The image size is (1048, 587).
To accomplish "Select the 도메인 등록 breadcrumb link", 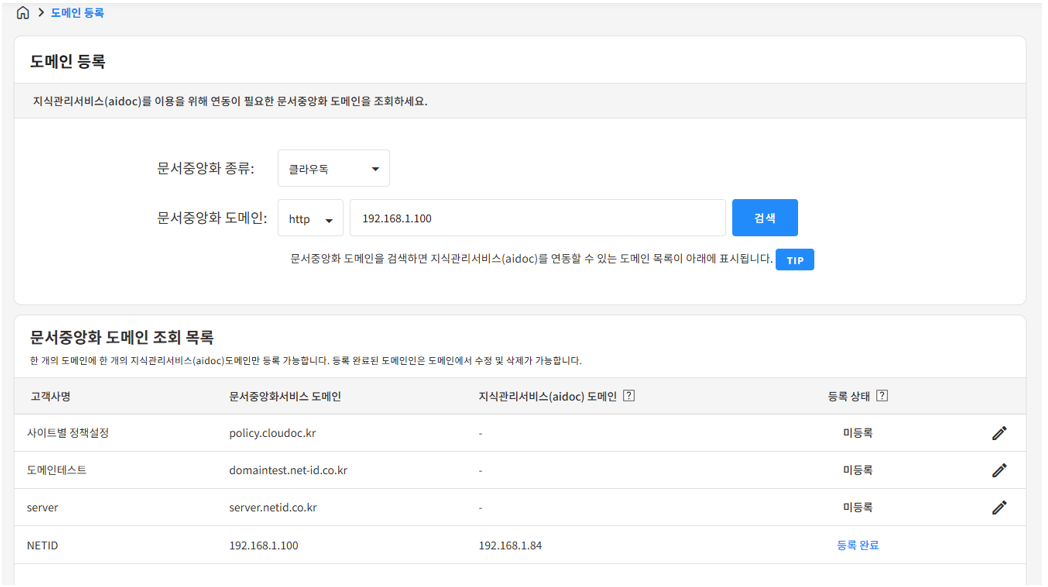I will tap(77, 13).
